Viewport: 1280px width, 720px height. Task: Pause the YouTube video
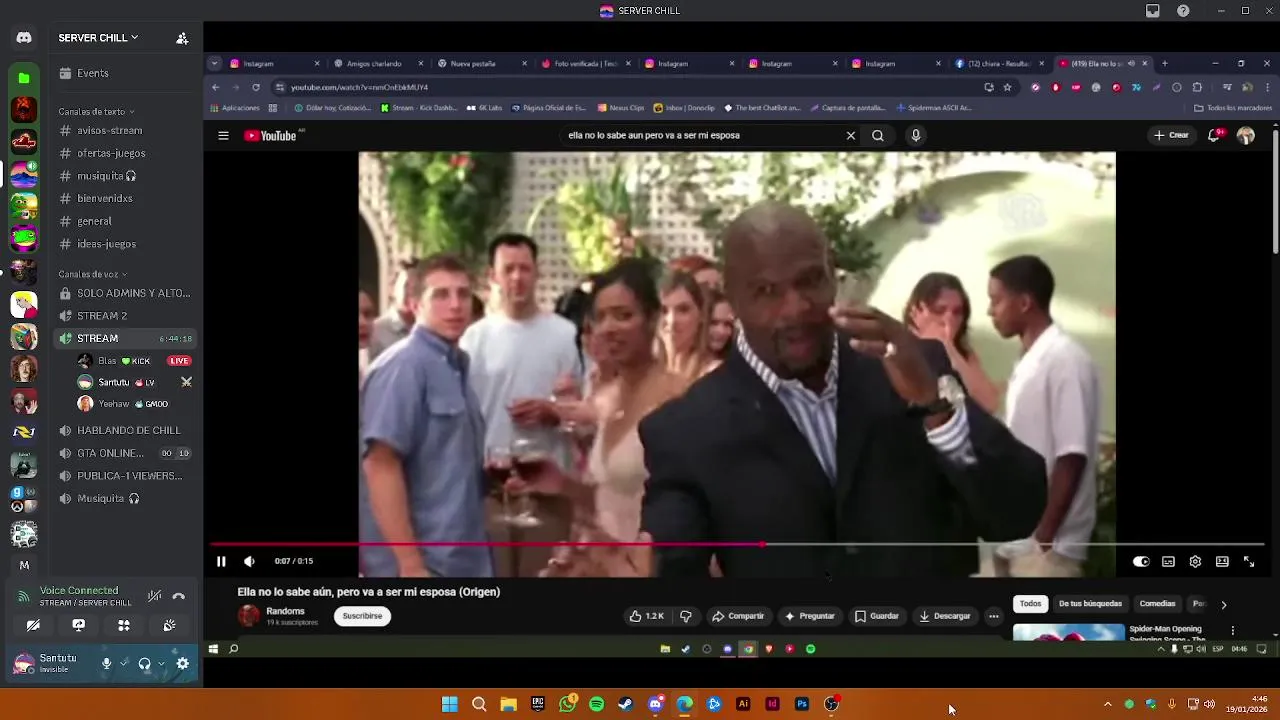221,562
